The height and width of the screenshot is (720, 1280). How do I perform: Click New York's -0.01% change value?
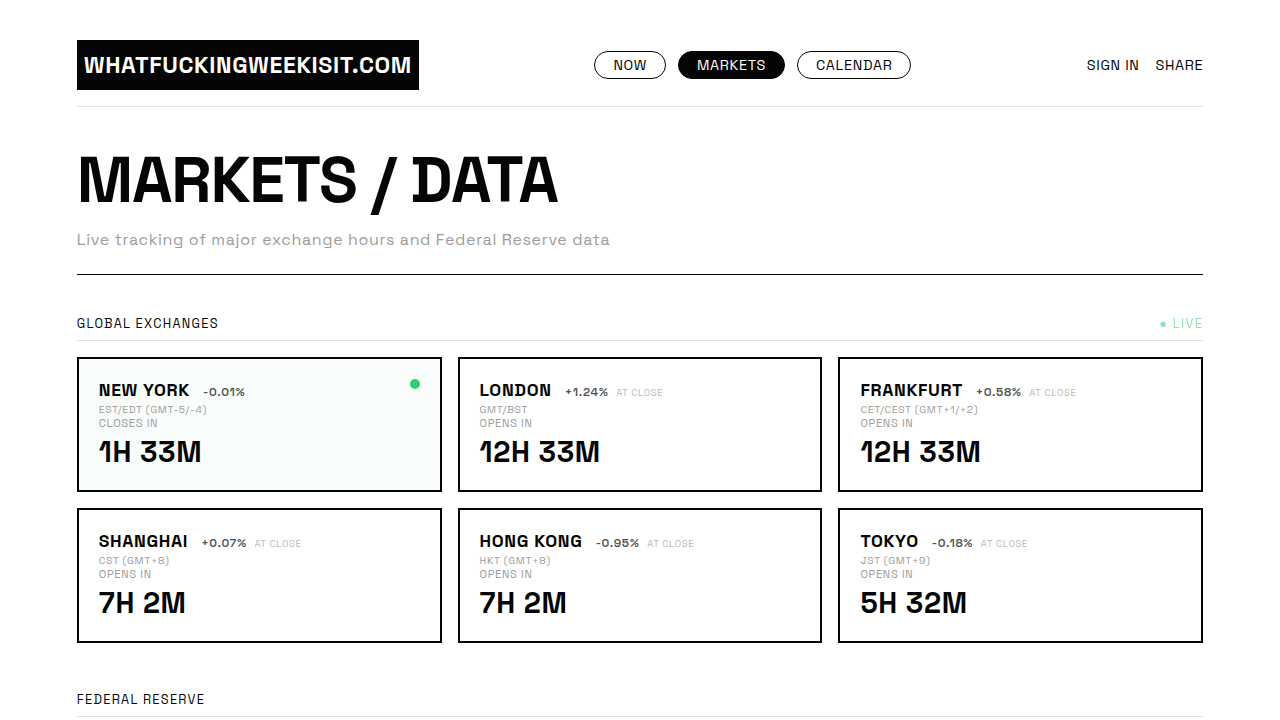click(x=224, y=392)
